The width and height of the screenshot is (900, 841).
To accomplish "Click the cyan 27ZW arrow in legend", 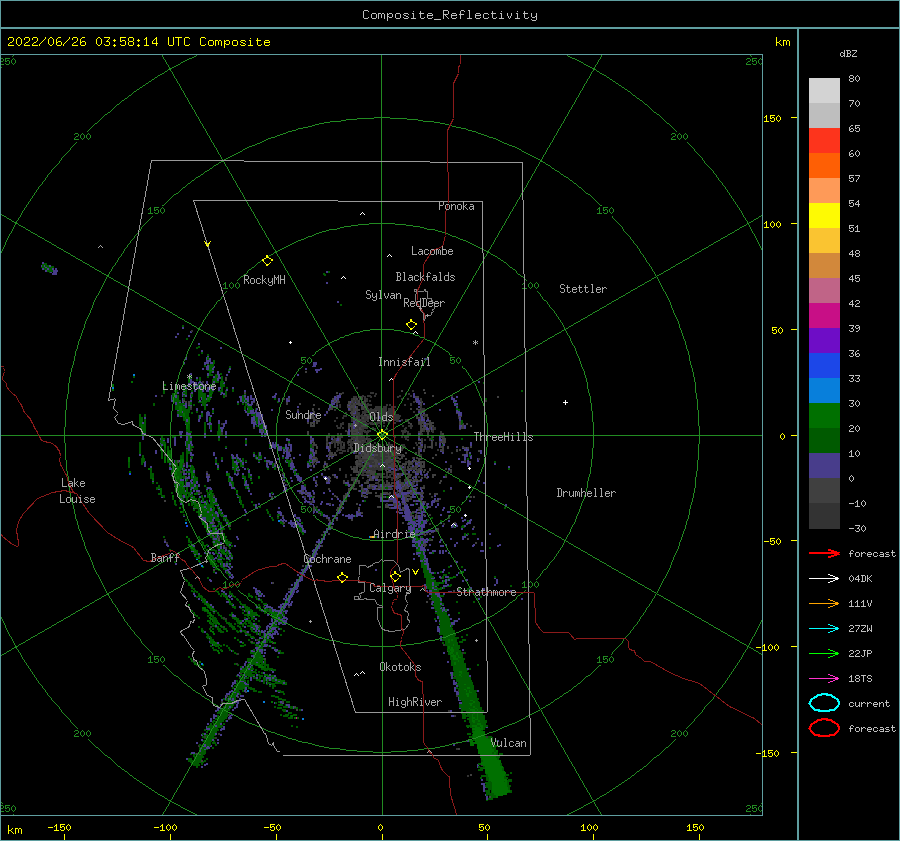I will pos(824,629).
